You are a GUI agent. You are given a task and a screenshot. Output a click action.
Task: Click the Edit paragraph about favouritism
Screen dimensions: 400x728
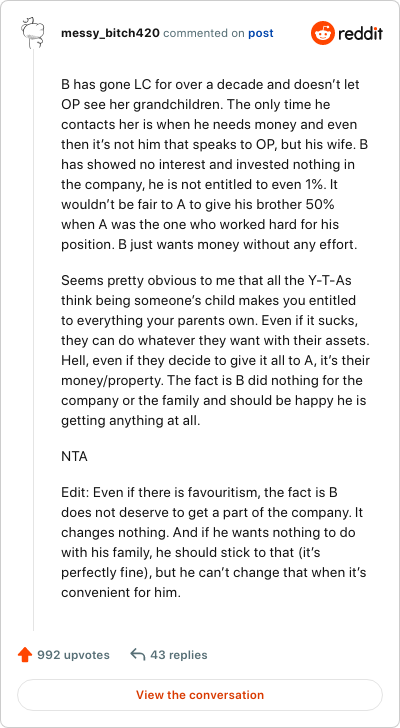pyautogui.click(x=214, y=542)
